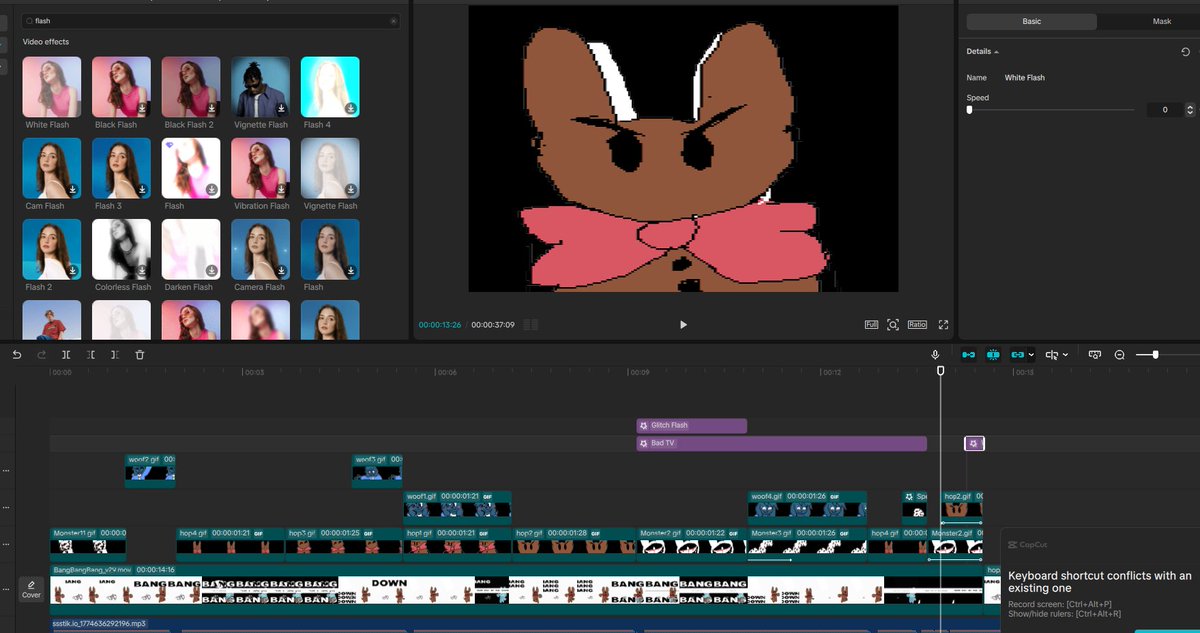Screen dimensions: 1200x633
Task: Reset White Flash effect details
Action: point(1186,51)
